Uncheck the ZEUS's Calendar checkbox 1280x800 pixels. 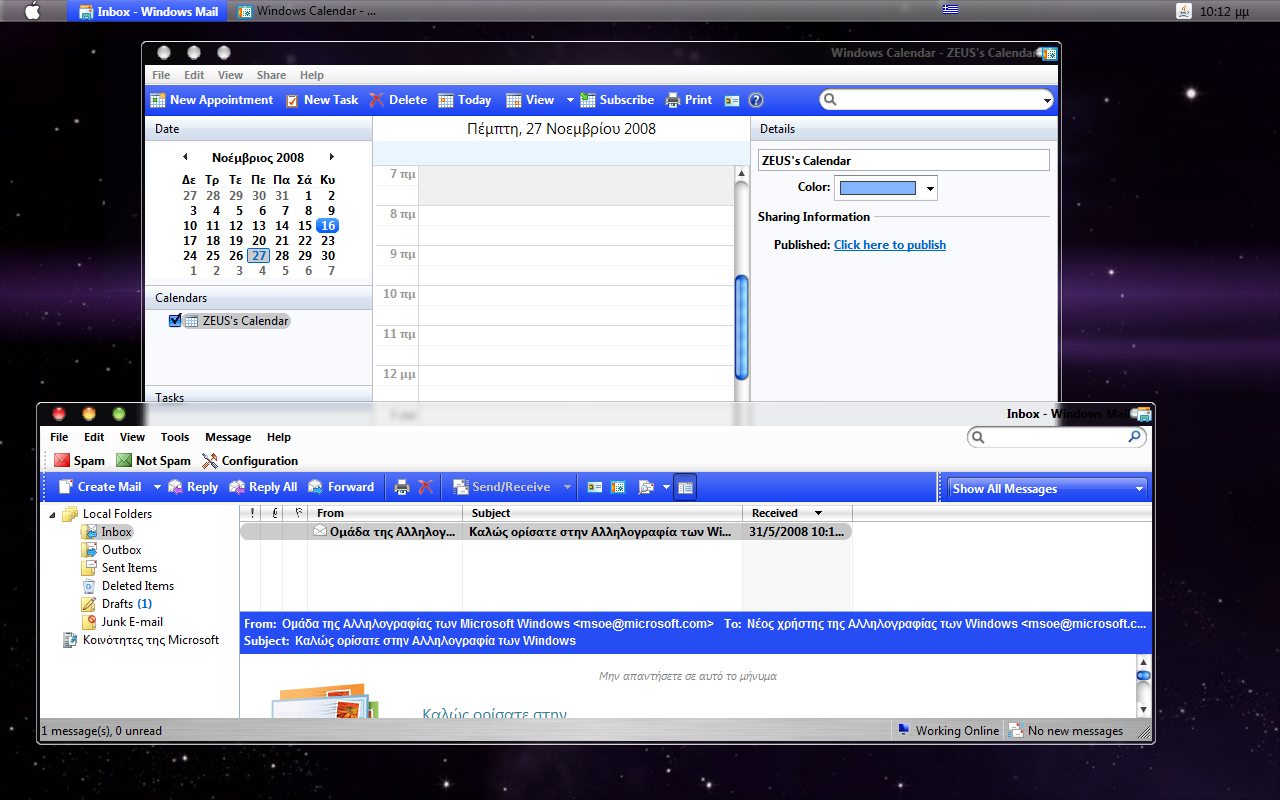175,321
